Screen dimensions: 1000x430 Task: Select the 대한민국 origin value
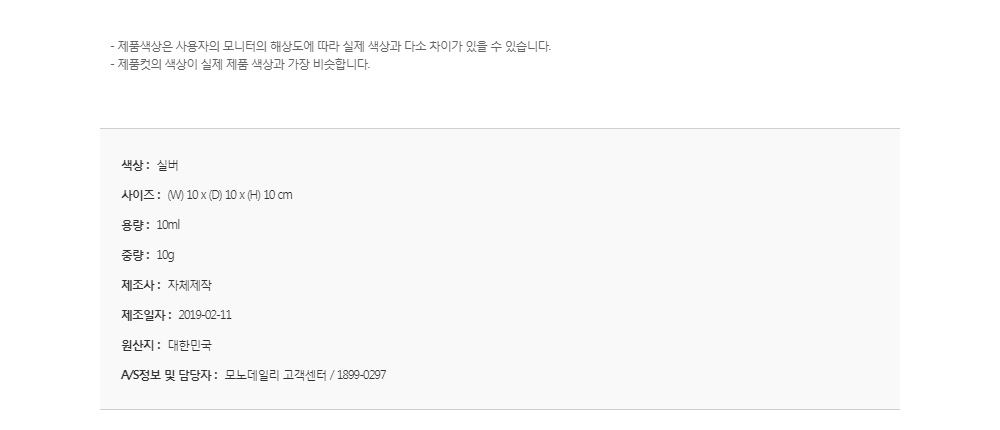pyautogui.click(x=189, y=345)
